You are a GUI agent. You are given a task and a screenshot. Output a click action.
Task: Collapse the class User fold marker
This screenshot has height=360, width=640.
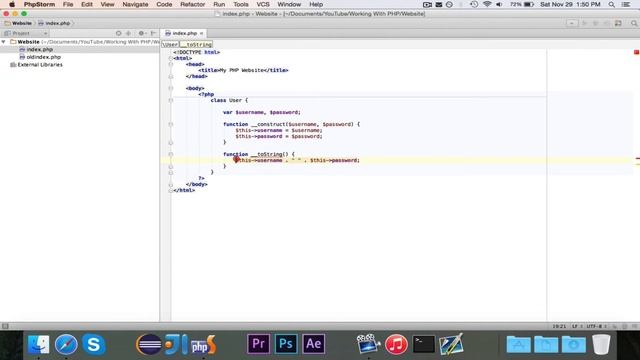pos(171,100)
